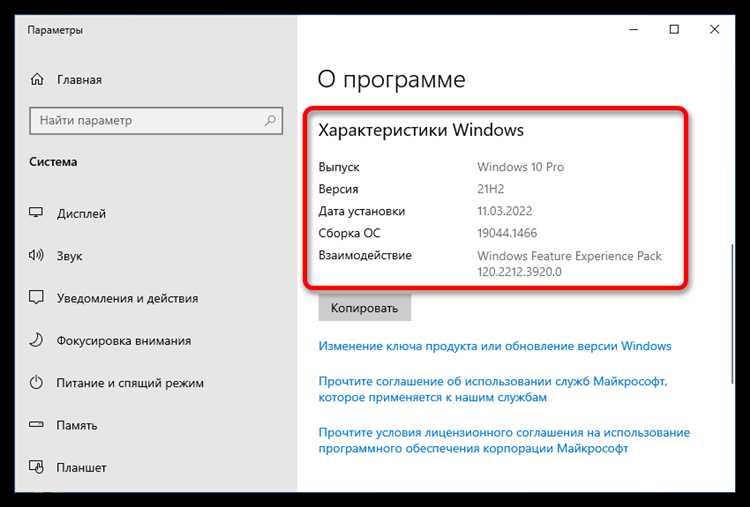Click the version value 21H2
The width and height of the screenshot is (750, 507).
[x=491, y=189]
